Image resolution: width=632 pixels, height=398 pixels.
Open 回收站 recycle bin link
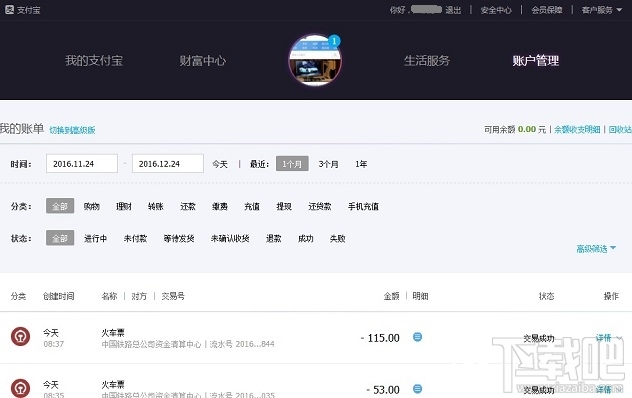tap(620, 129)
